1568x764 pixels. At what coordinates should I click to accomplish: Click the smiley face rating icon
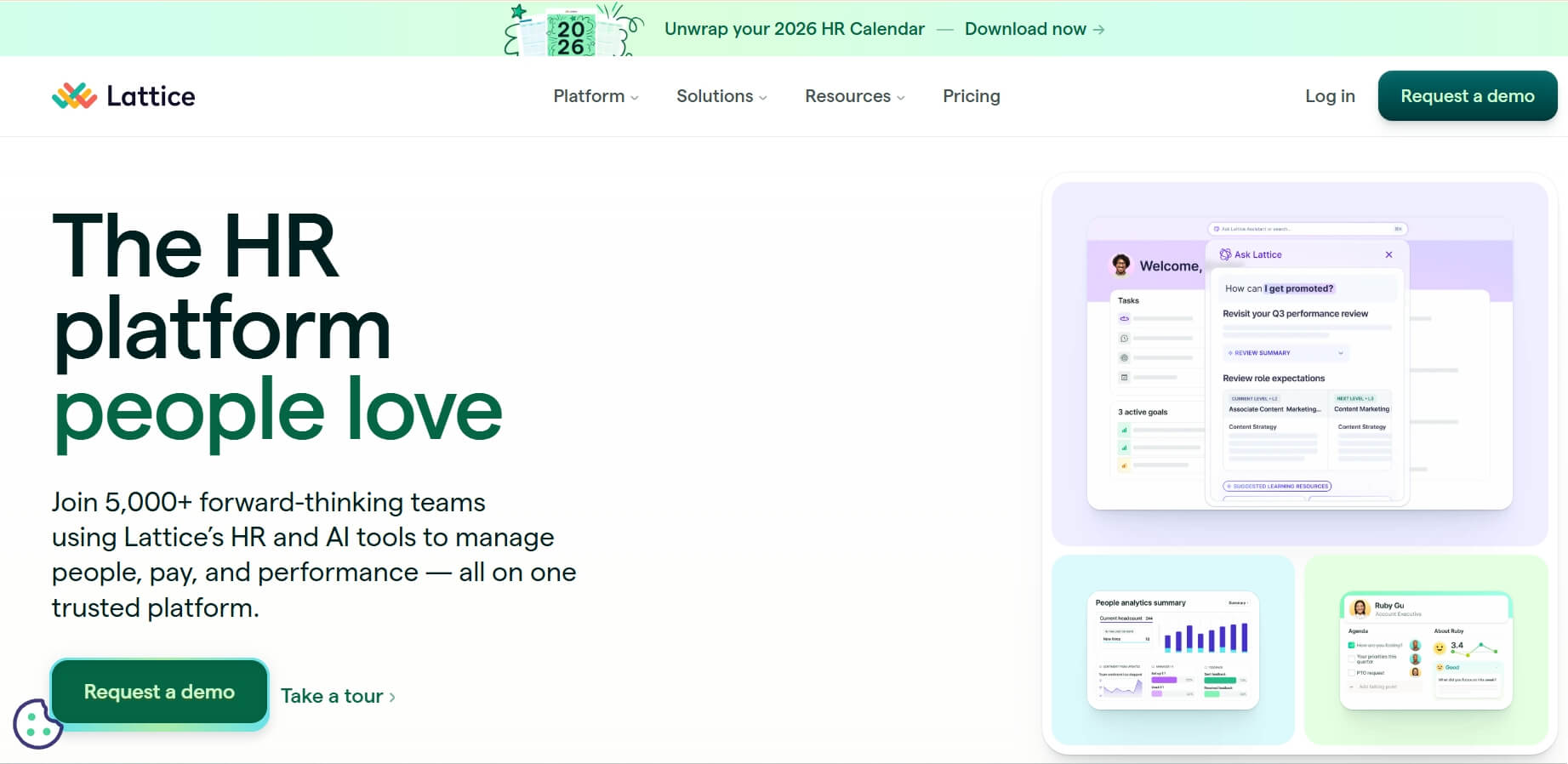1440,647
